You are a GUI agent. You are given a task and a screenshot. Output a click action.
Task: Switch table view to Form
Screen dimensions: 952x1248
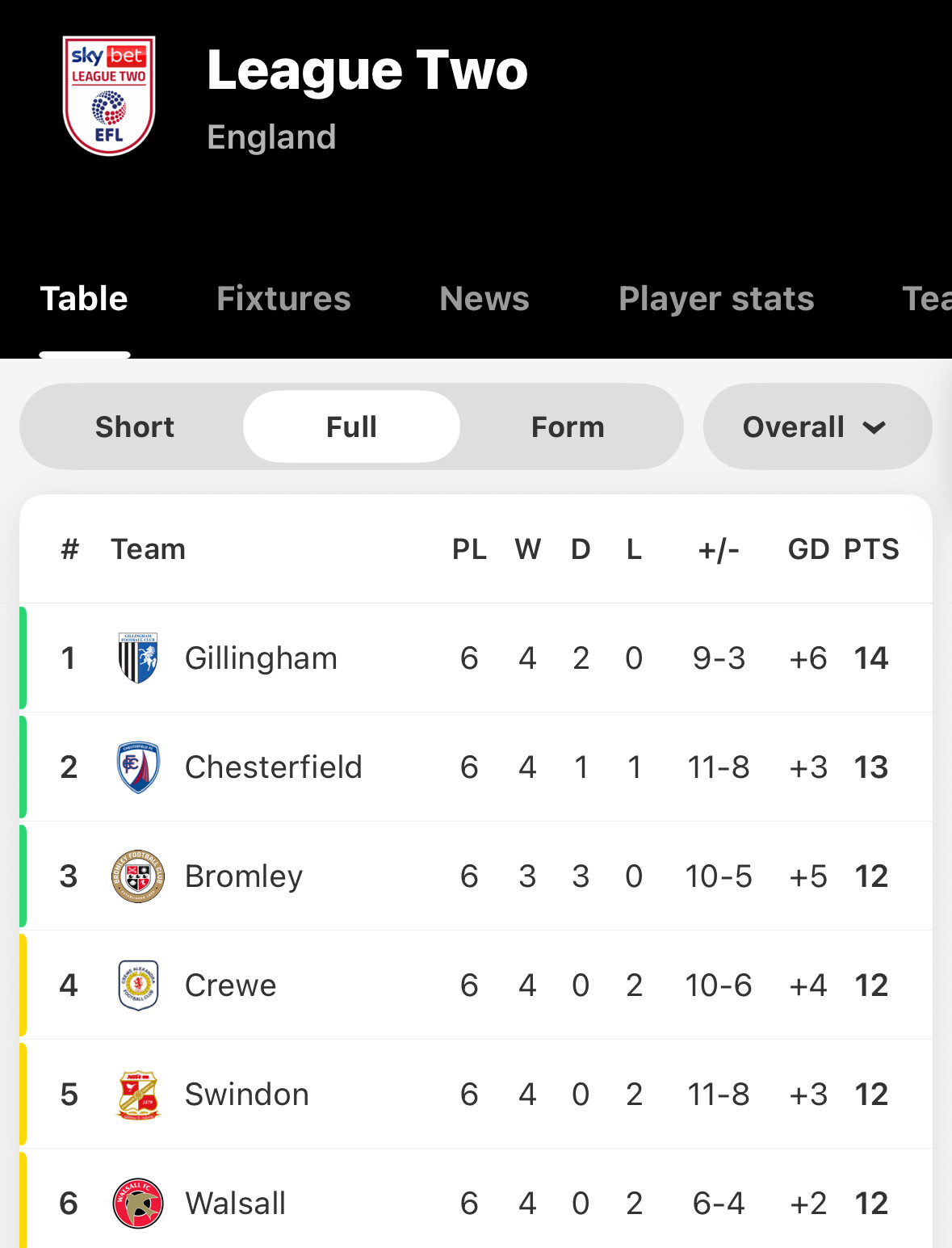click(568, 427)
